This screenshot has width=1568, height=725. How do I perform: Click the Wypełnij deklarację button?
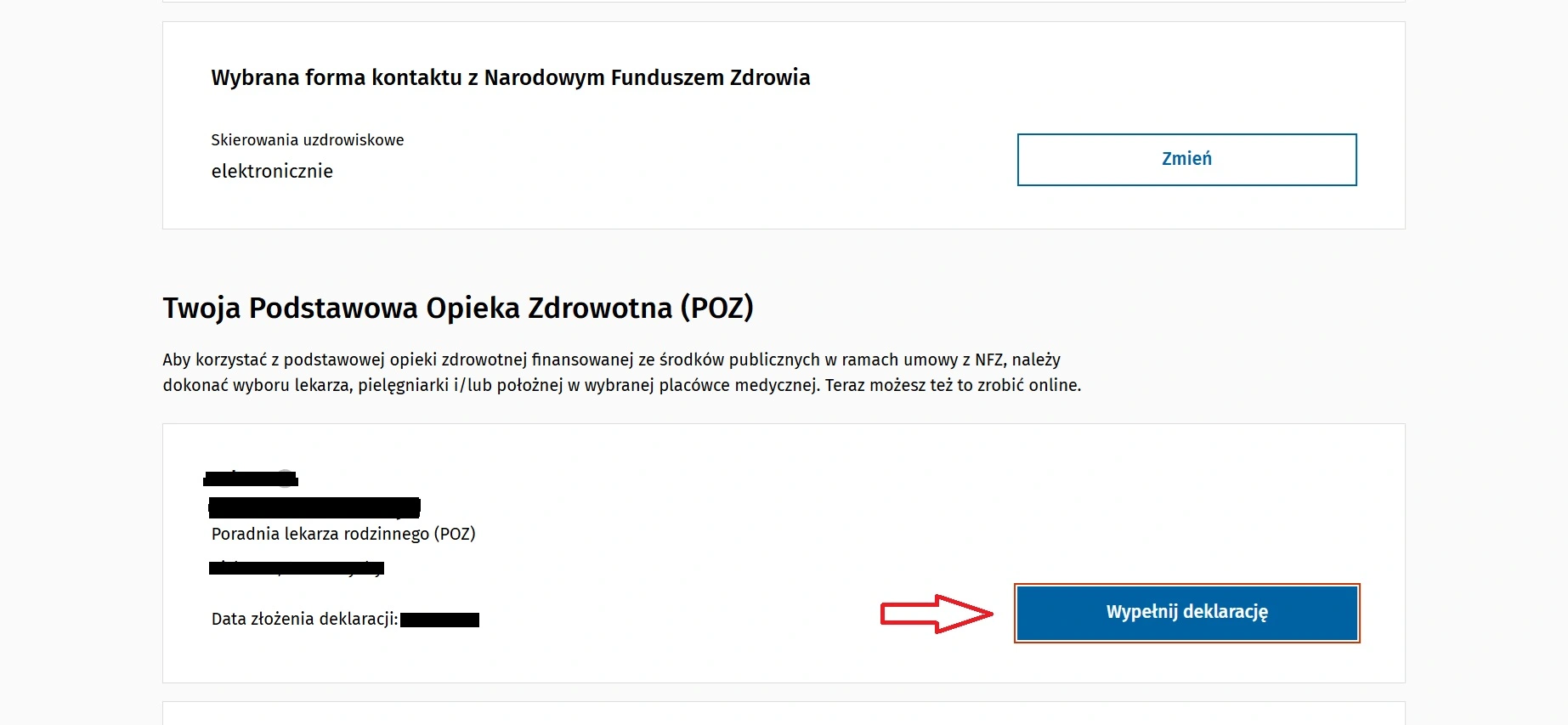[1186, 613]
